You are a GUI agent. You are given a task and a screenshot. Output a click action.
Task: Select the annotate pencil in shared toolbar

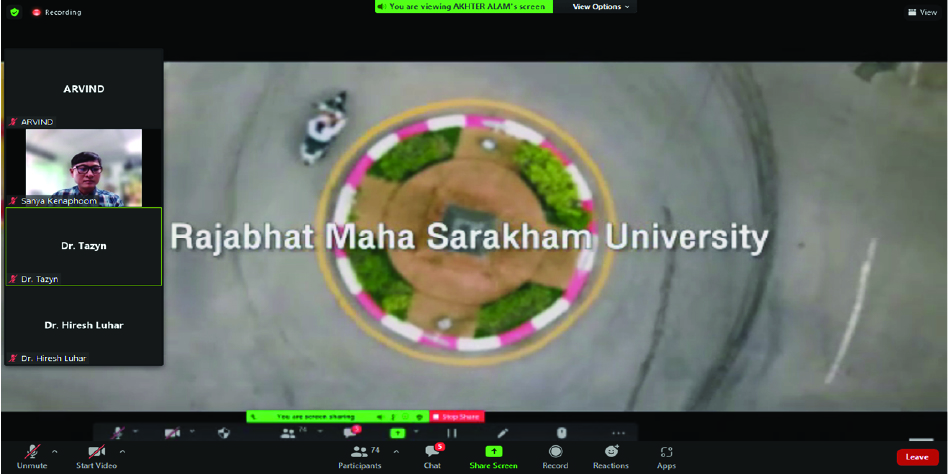click(x=502, y=433)
